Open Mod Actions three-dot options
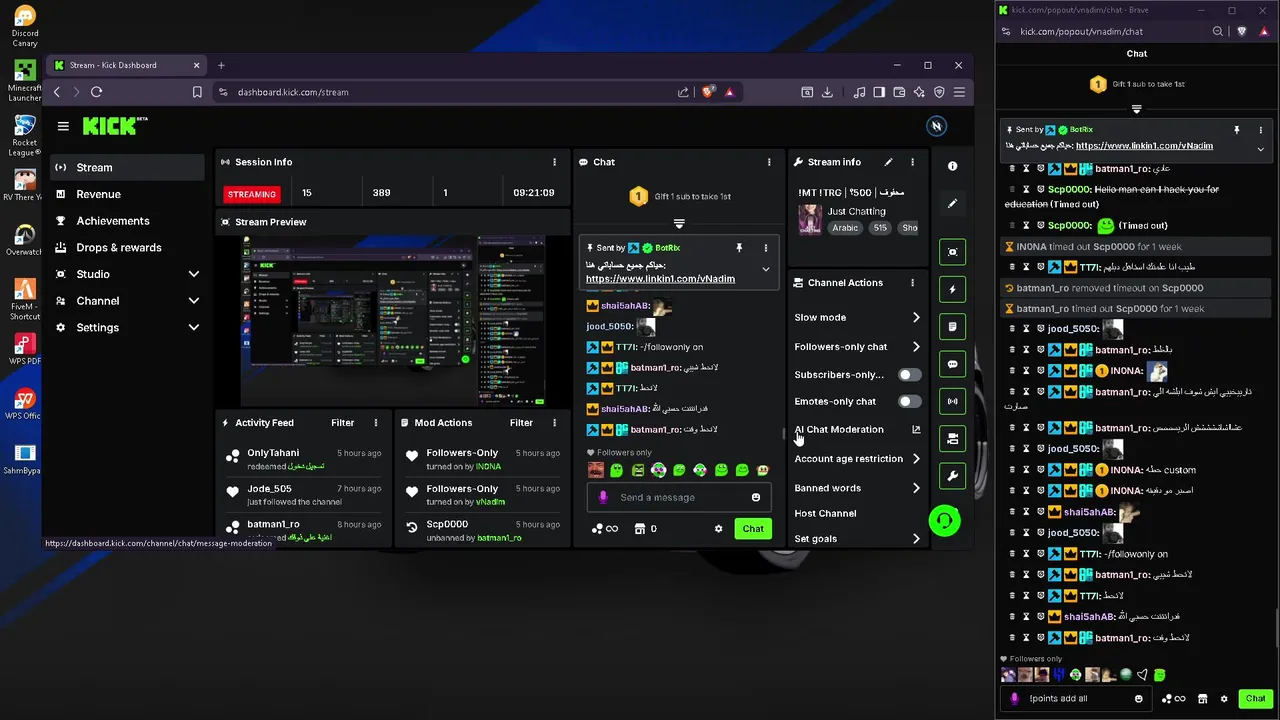 click(555, 423)
